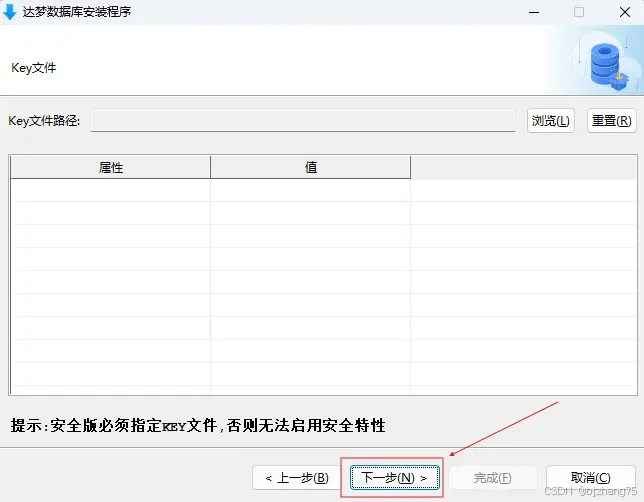Minimize the 达梦数据库安装程序 window
Screen dimensions: 644x502
pos(534,12)
